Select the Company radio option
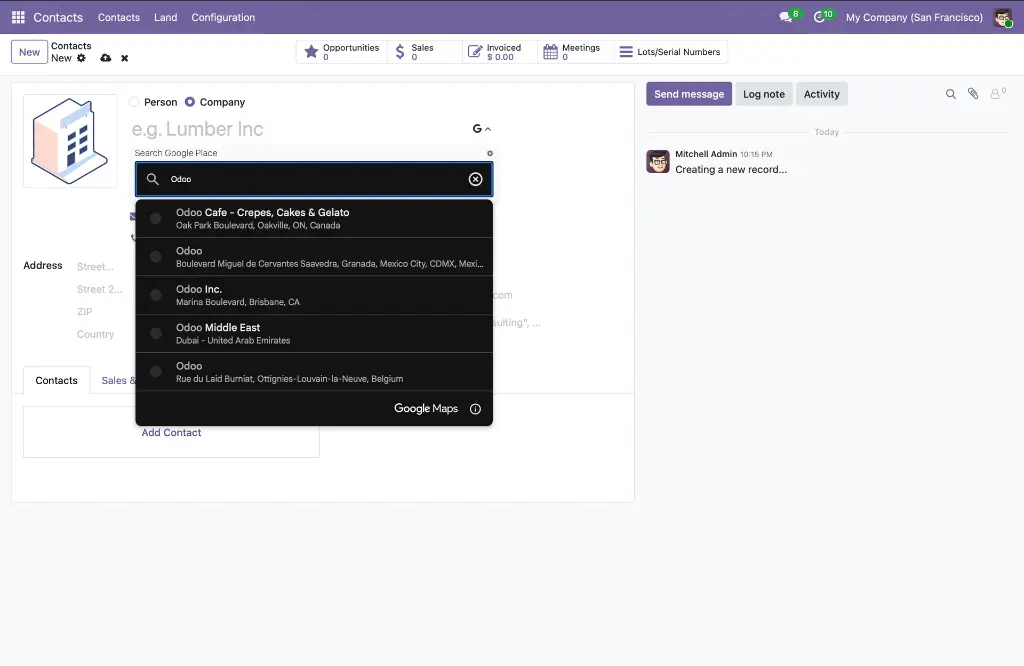This screenshot has width=1024, height=666. click(190, 102)
